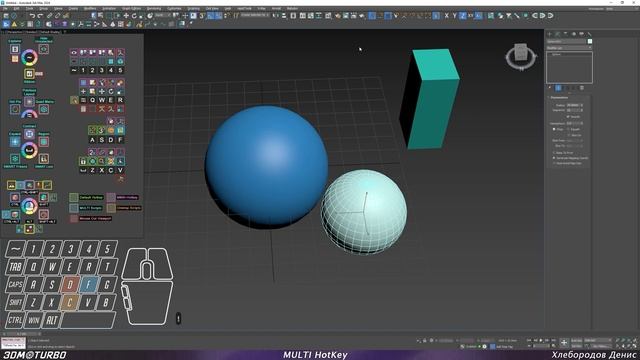Toggle Generate Mapping Coords checkbox
The image size is (640, 360).
(554, 158)
